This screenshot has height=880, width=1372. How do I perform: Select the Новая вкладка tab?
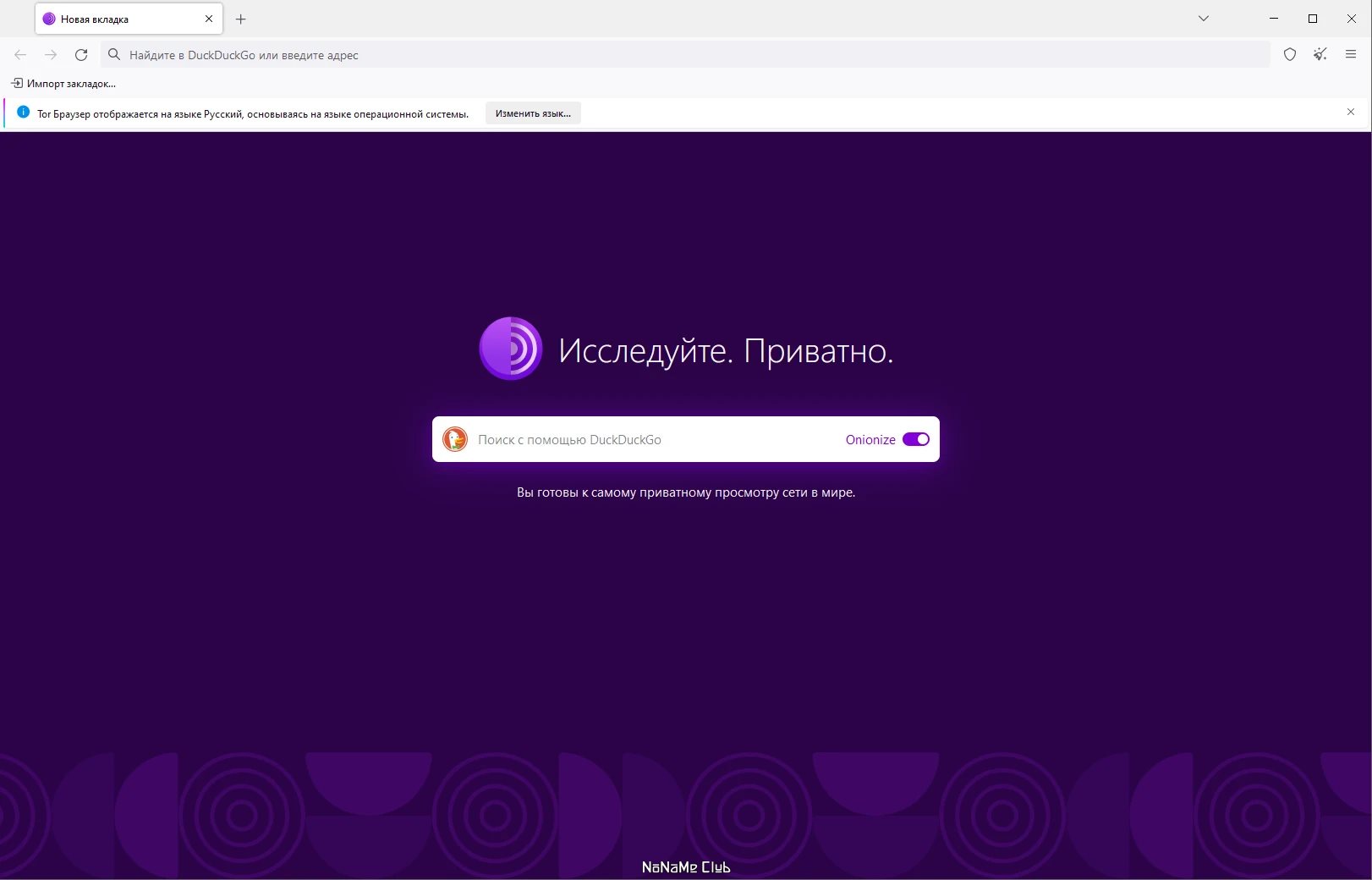tap(129, 19)
